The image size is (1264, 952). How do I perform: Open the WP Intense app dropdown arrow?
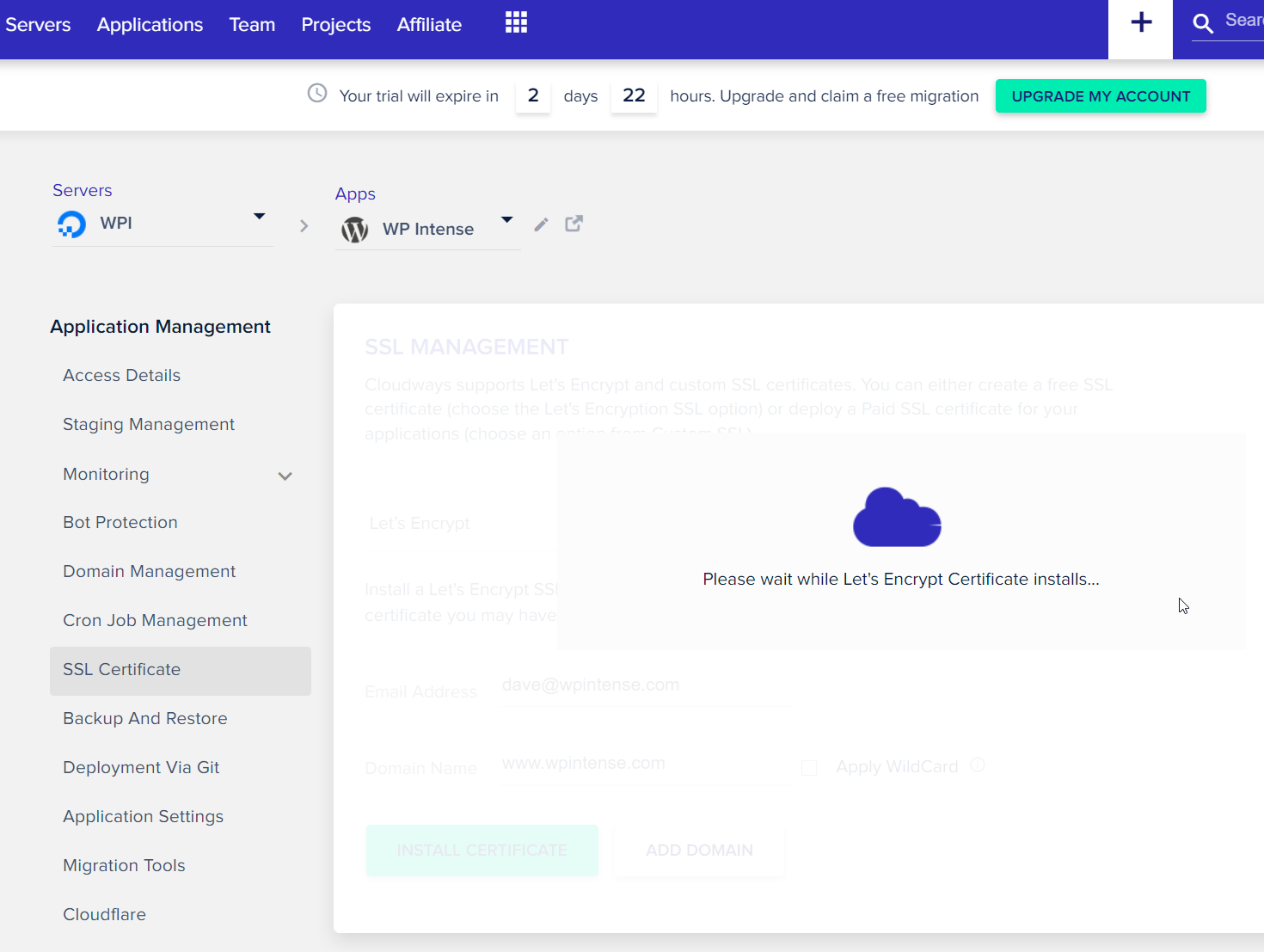507,220
